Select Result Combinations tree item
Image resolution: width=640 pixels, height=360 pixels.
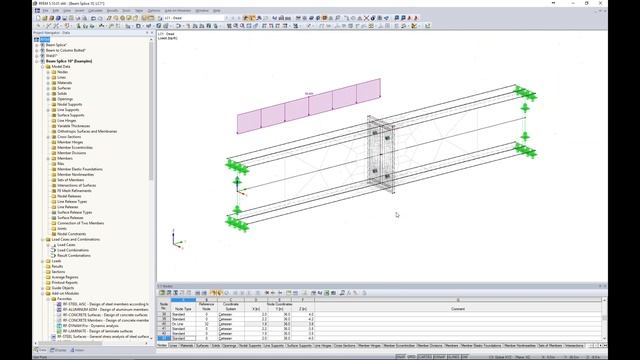(x=74, y=256)
